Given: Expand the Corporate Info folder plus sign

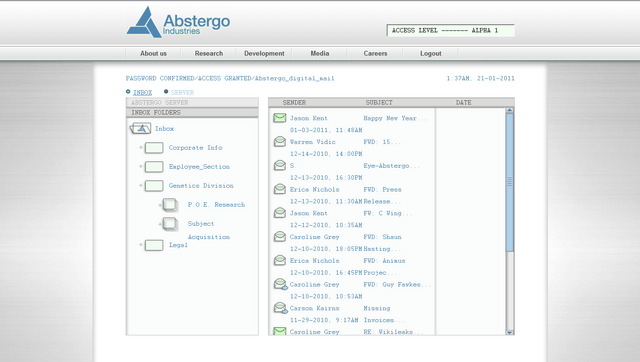Looking at the screenshot, I should point(141,147).
